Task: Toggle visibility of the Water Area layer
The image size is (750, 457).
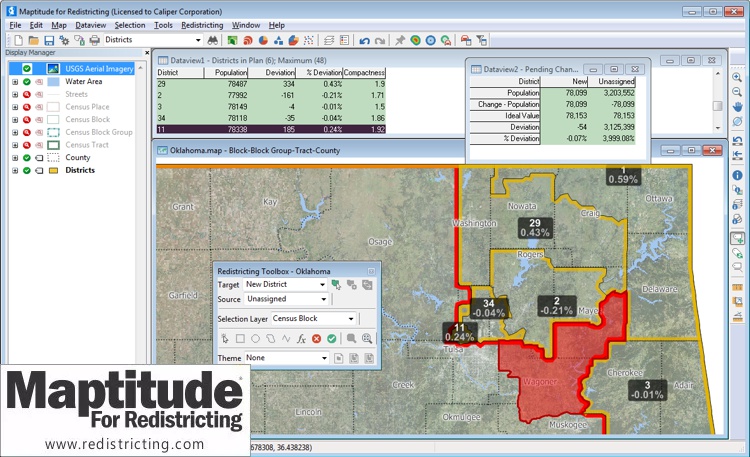Action: tap(28, 81)
